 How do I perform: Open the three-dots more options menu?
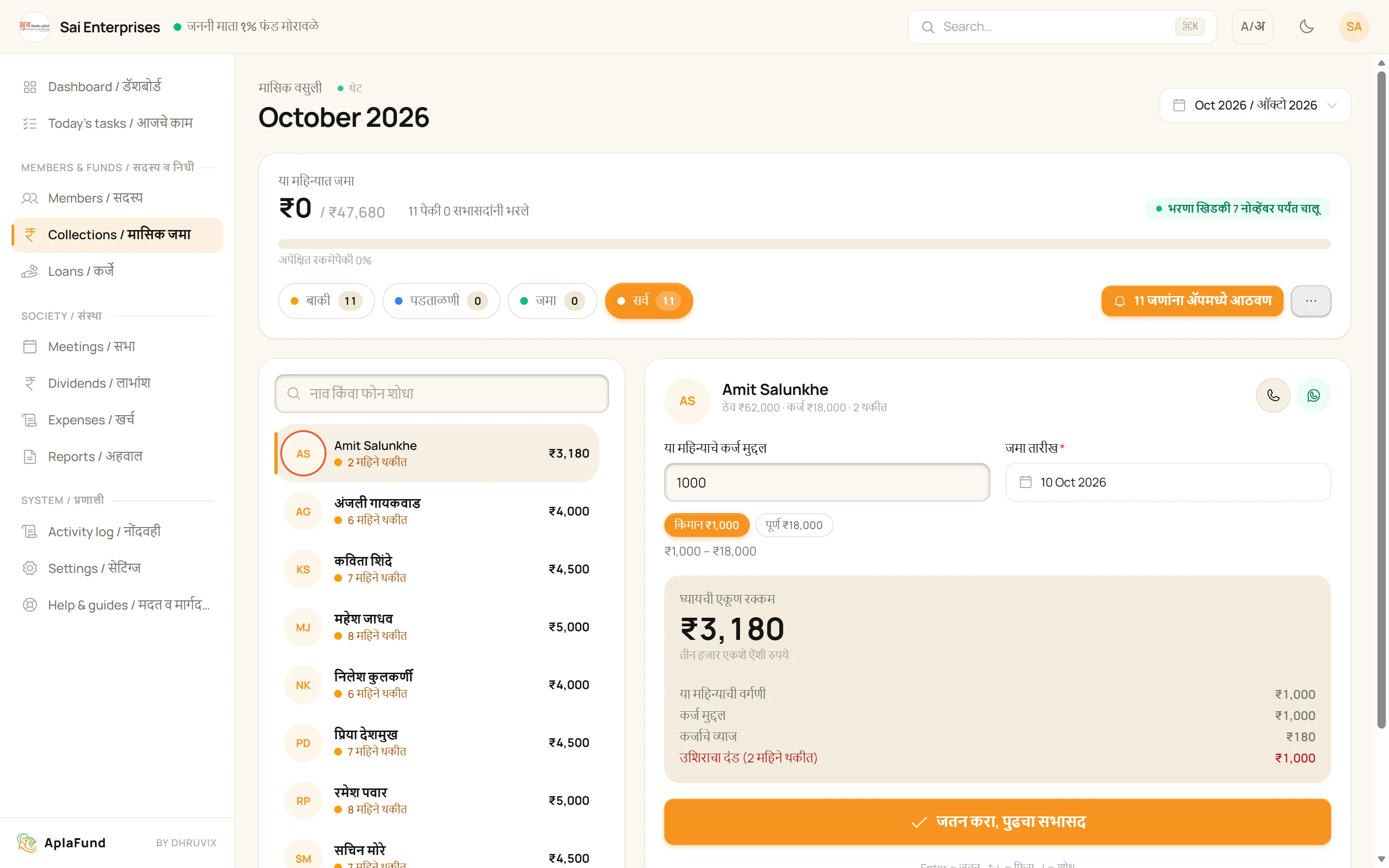1310,301
